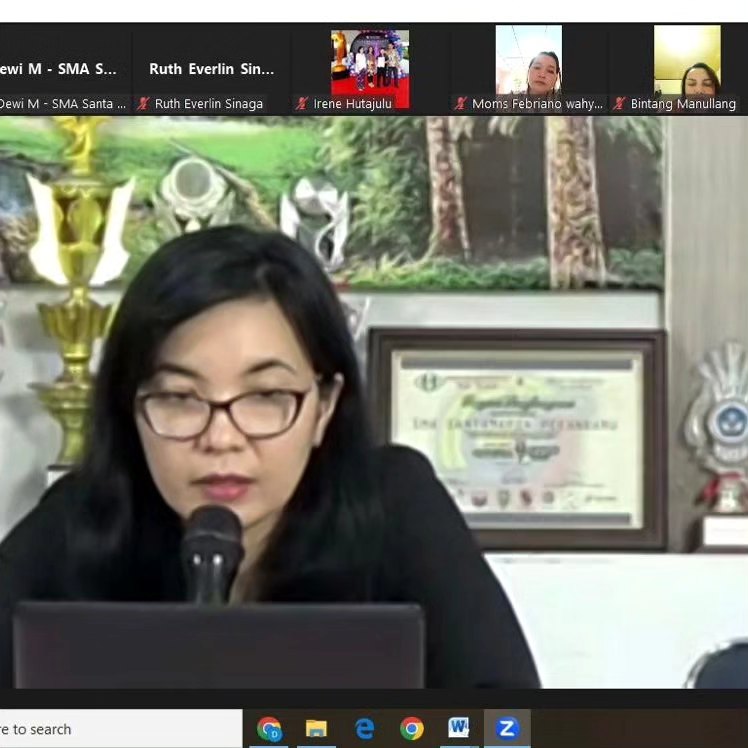Click the Irene Hutajulu name label
Screen dimensions: 748x748
click(x=353, y=104)
